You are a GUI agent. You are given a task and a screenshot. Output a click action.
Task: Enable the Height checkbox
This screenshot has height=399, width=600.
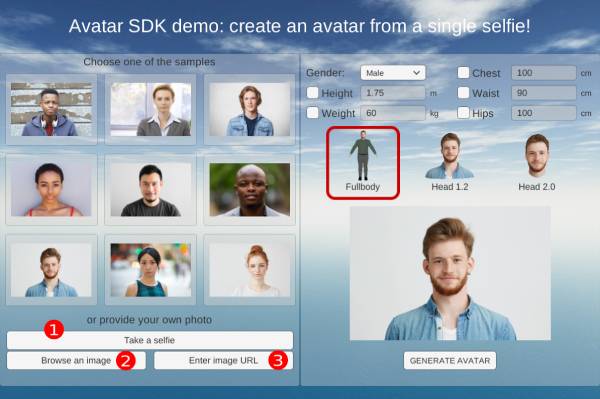pos(313,93)
